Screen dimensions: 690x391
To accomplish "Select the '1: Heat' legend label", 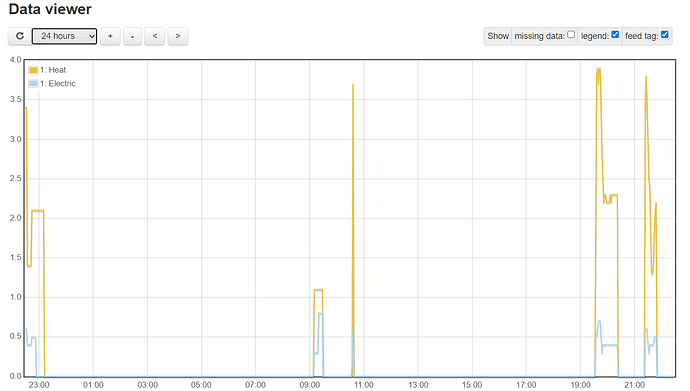I will pyautogui.click(x=53, y=70).
